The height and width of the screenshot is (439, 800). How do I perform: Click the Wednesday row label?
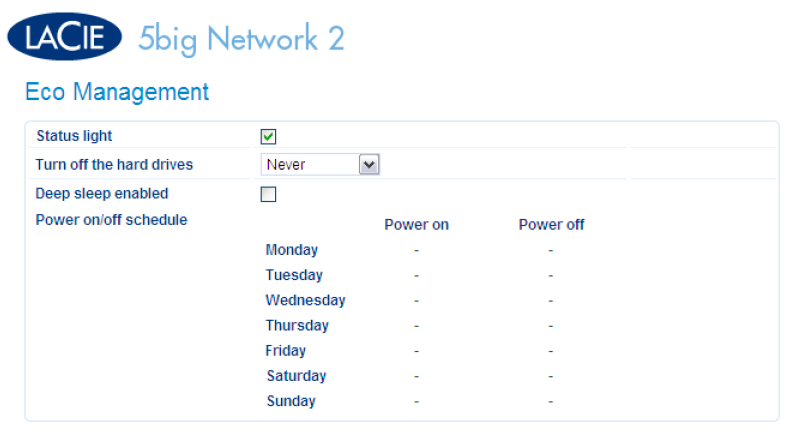pyautogui.click(x=305, y=300)
